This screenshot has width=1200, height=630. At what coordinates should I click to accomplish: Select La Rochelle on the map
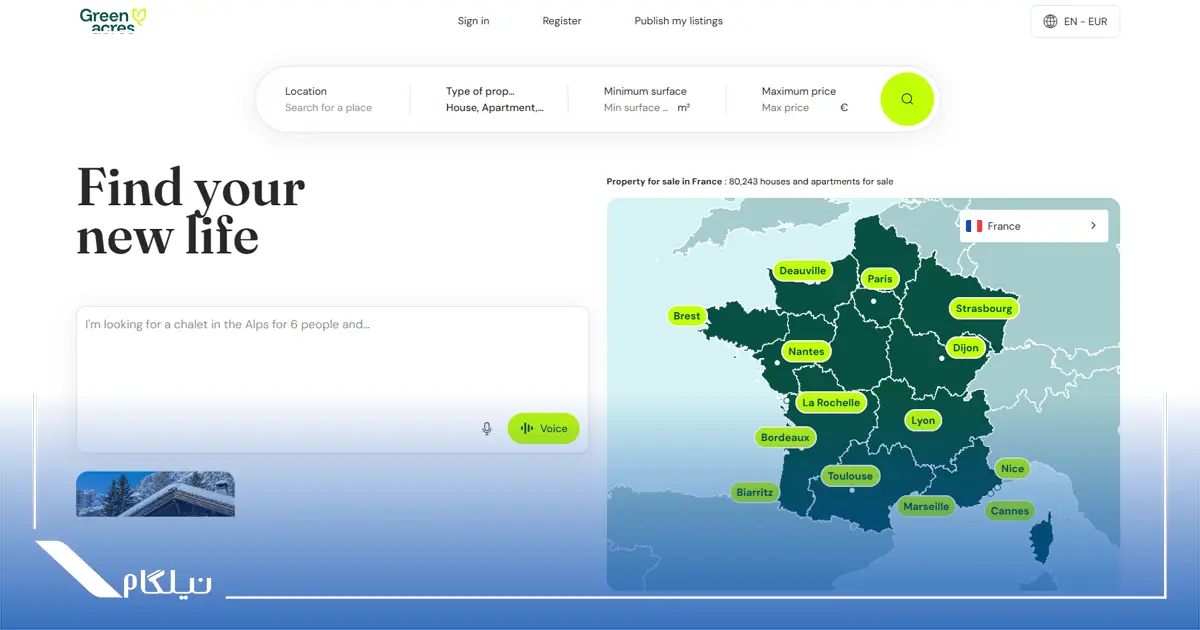(831, 403)
